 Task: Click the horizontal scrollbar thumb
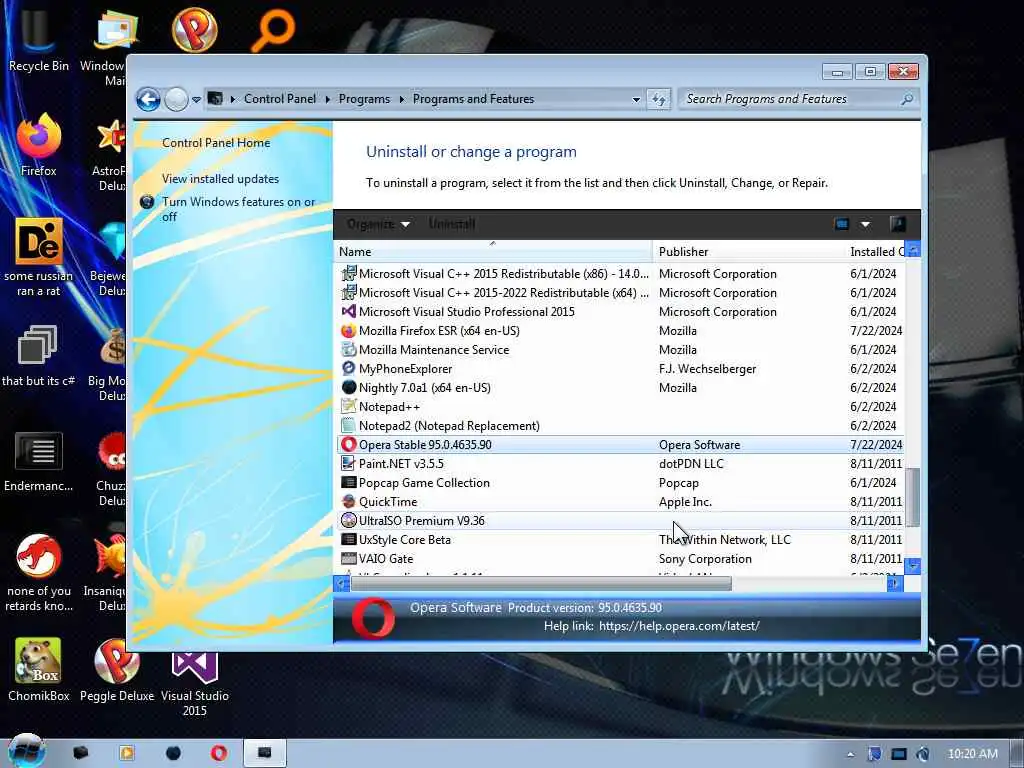coord(541,584)
